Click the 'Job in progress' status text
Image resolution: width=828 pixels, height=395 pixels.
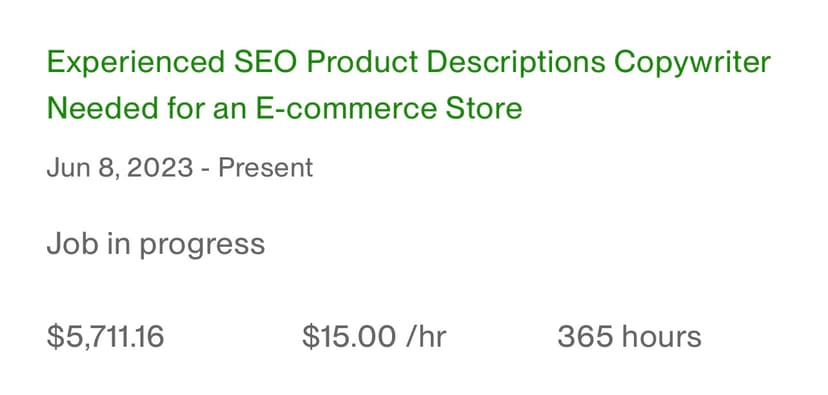point(156,245)
